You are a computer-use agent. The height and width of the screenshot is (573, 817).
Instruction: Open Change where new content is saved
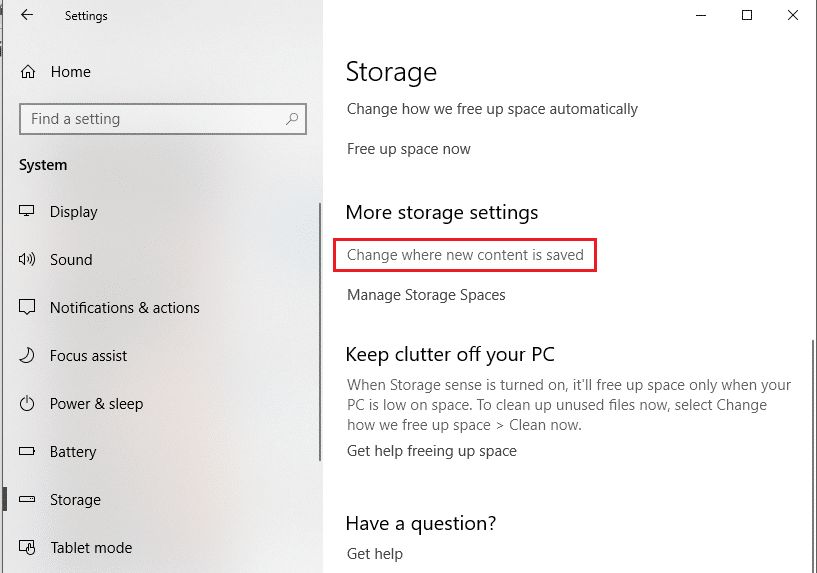coord(465,255)
